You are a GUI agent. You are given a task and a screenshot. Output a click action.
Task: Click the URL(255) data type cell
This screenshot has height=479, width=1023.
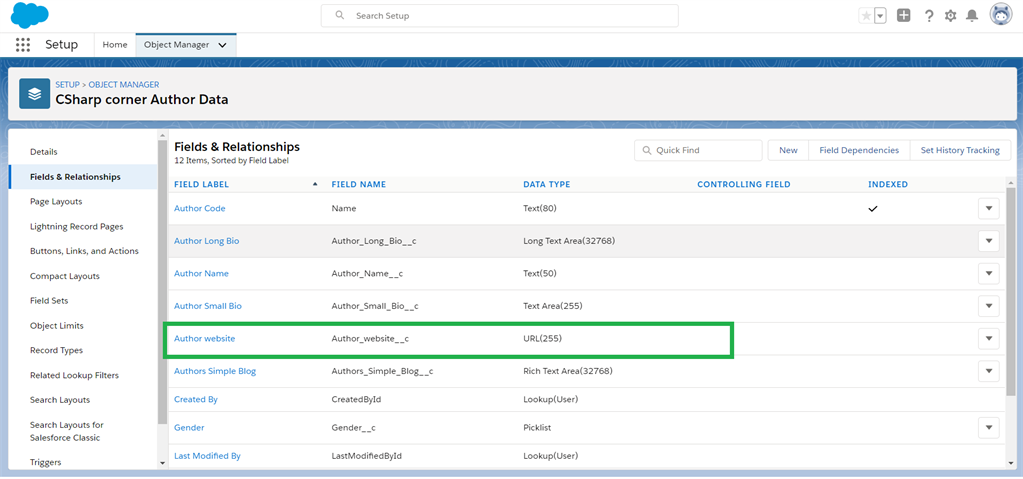543,339
